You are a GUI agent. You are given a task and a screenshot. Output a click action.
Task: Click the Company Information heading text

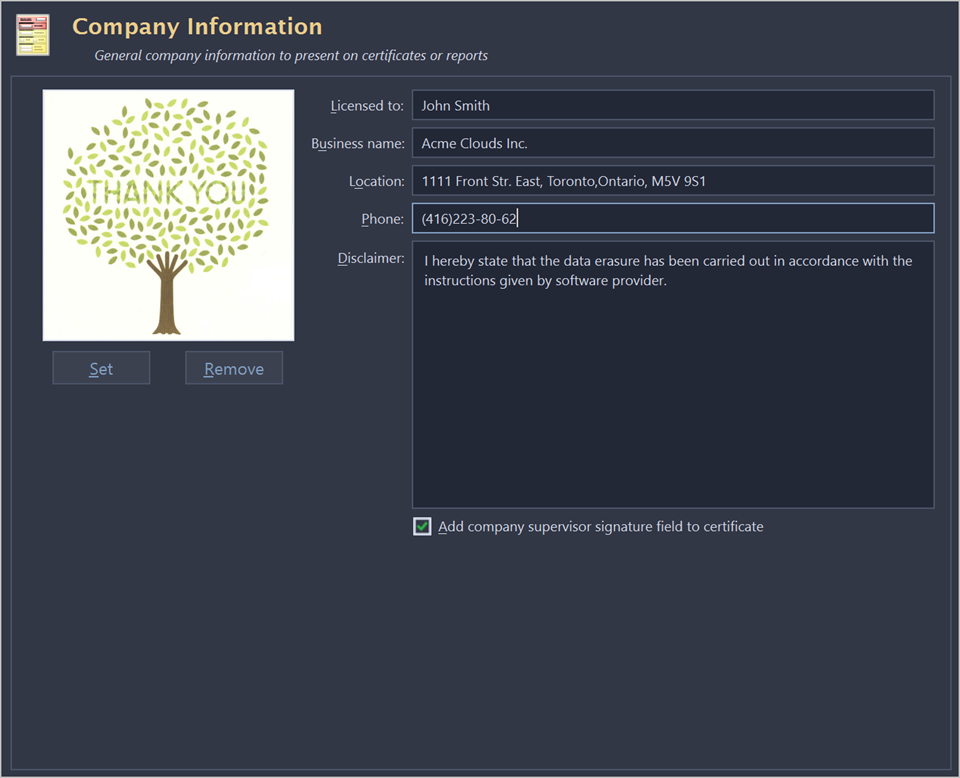[x=197, y=27]
